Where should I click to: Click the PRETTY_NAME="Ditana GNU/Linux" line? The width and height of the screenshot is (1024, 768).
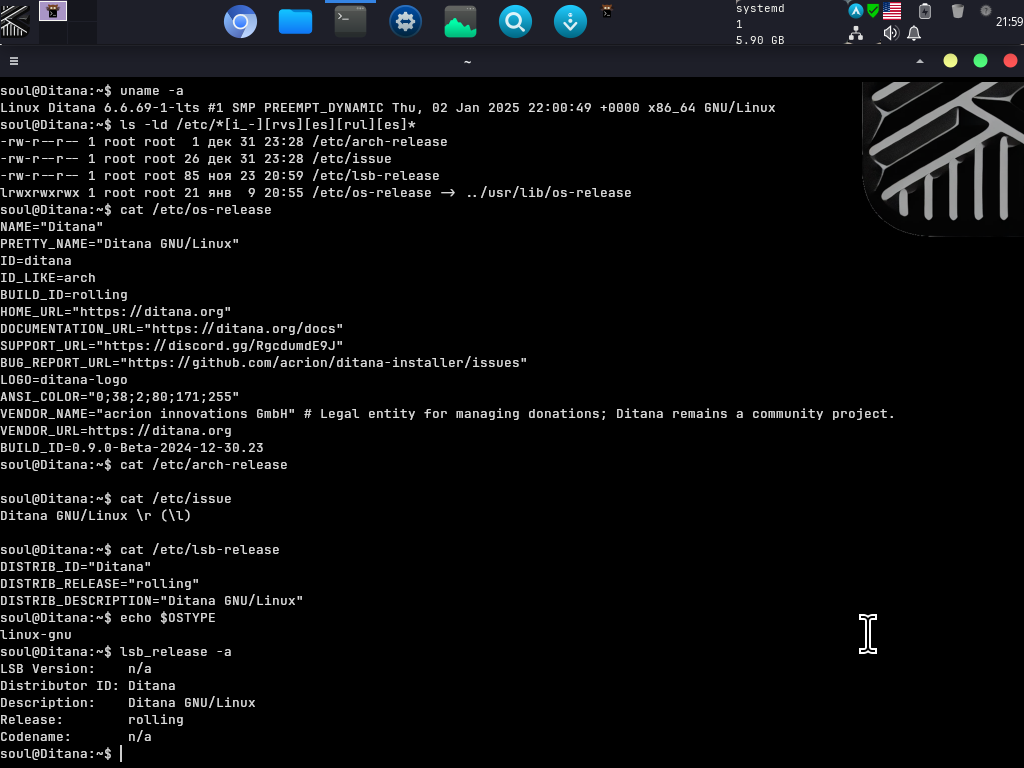coord(120,244)
